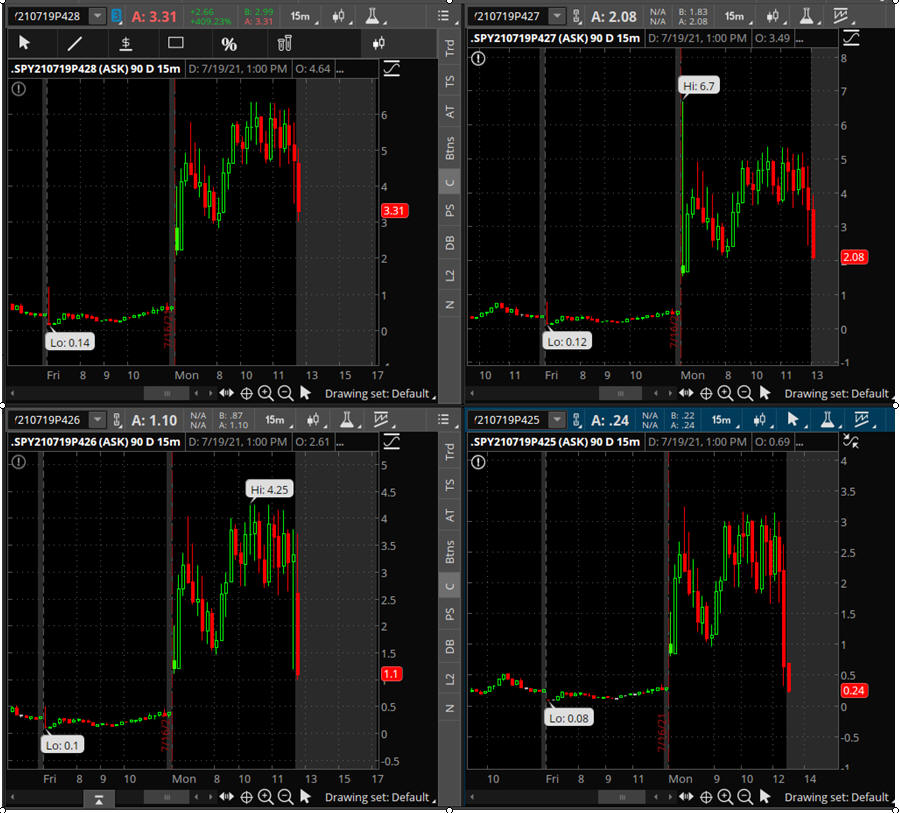Screen dimensions: 900x813
Task: Activate crosshair tool on P428 chart
Action: [x=246, y=394]
